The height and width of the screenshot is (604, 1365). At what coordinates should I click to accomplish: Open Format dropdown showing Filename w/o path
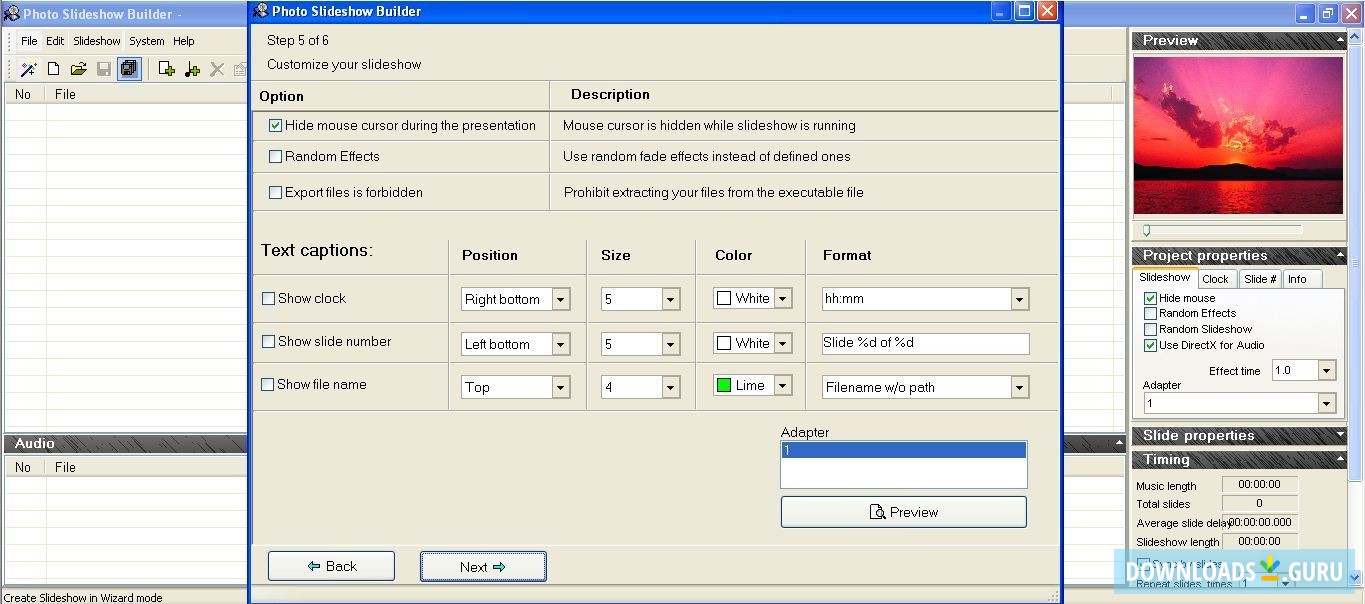point(1019,387)
